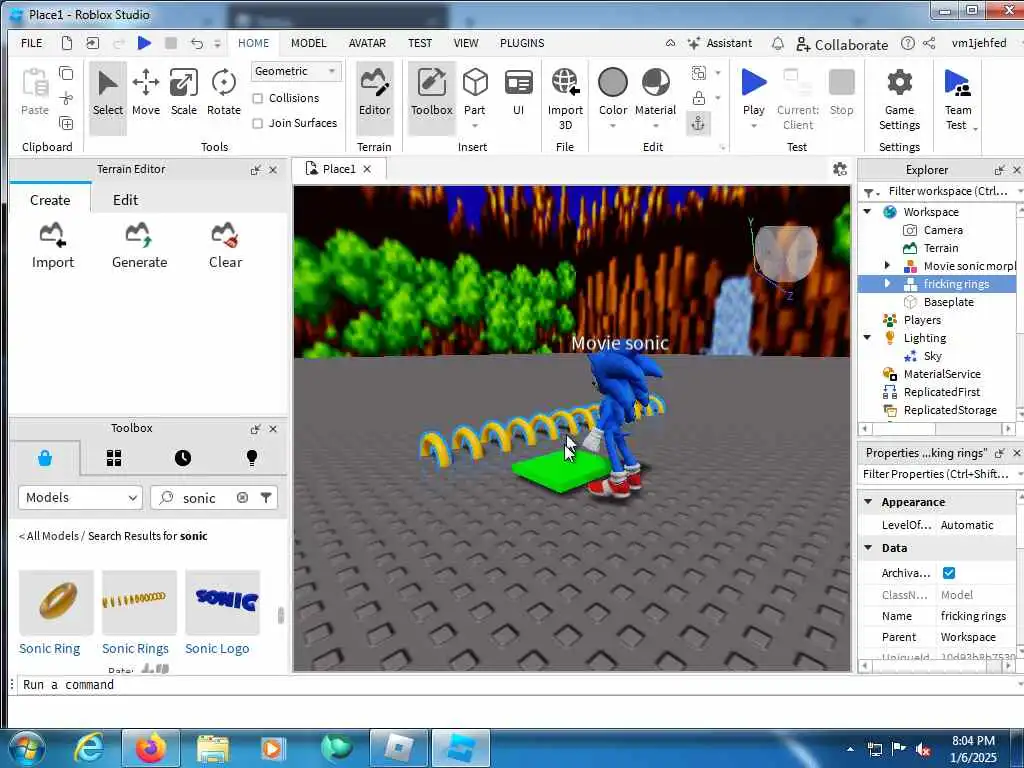The width and height of the screenshot is (1024, 768).
Task: Open the Sonic Logo model link
Action: pos(217,648)
